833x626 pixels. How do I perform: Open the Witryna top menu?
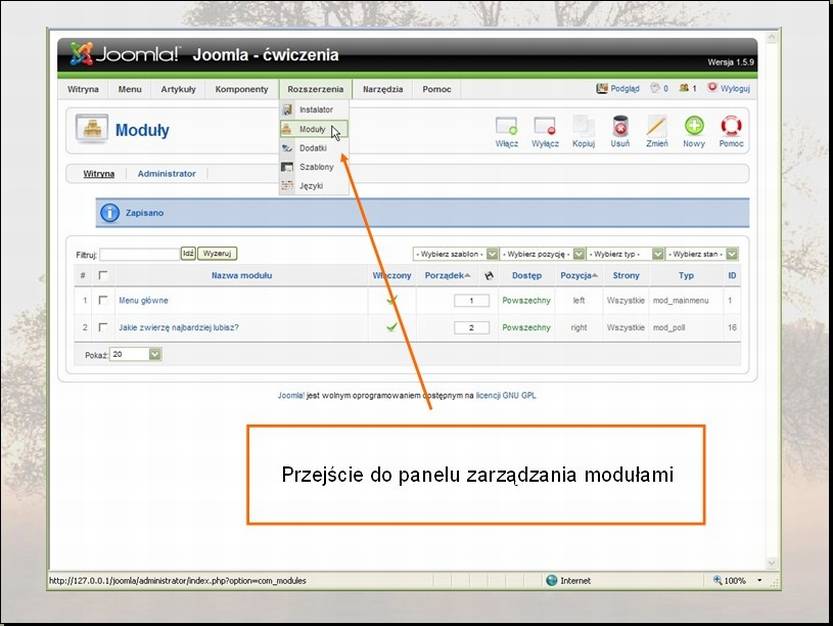pyautogui.click(x=83, y=89)
